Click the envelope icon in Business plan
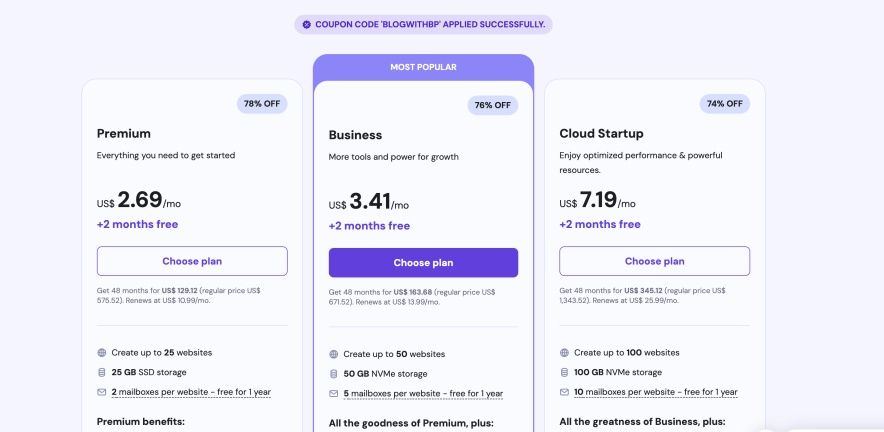884x432 pixels. click(333, 393)
